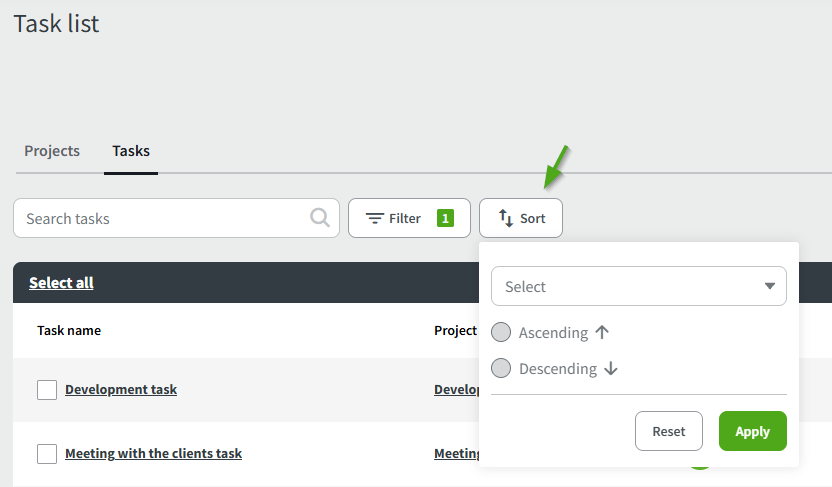Click the up arrow beside Ascending
The image size is (832, 487).
click(x=602, y=332)
